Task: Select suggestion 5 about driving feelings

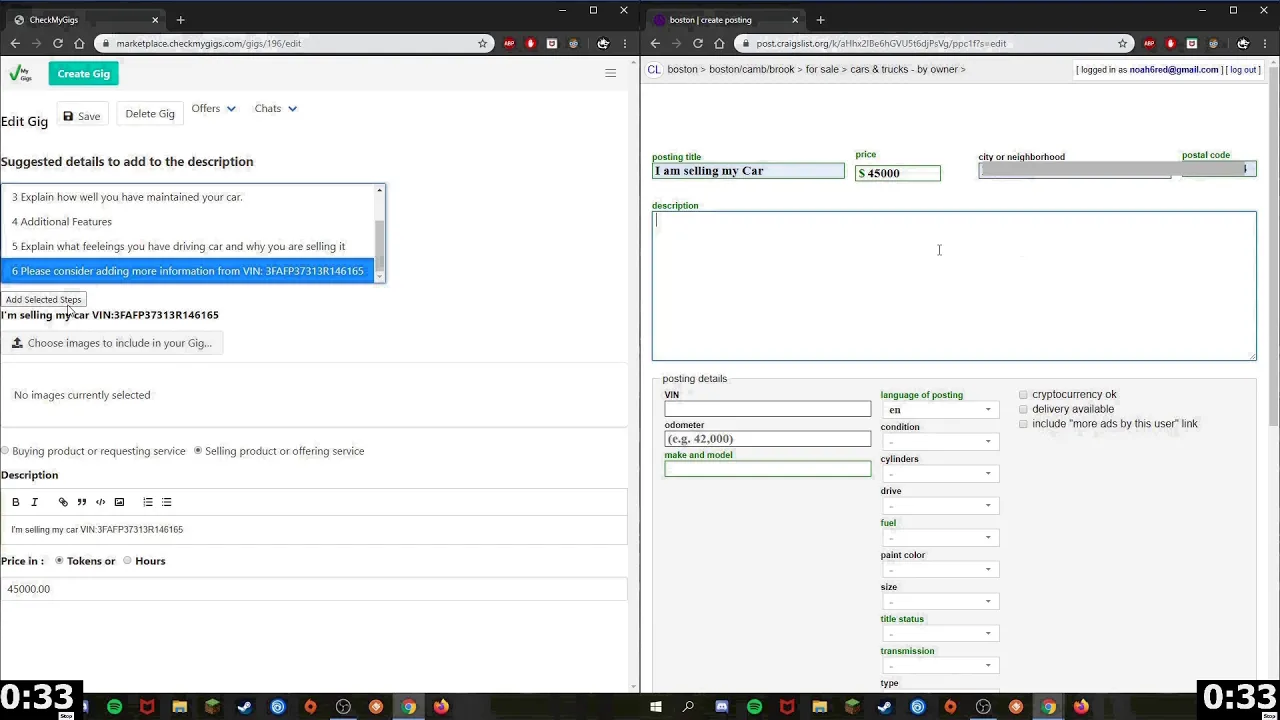Action: click(x=188, y=246)
